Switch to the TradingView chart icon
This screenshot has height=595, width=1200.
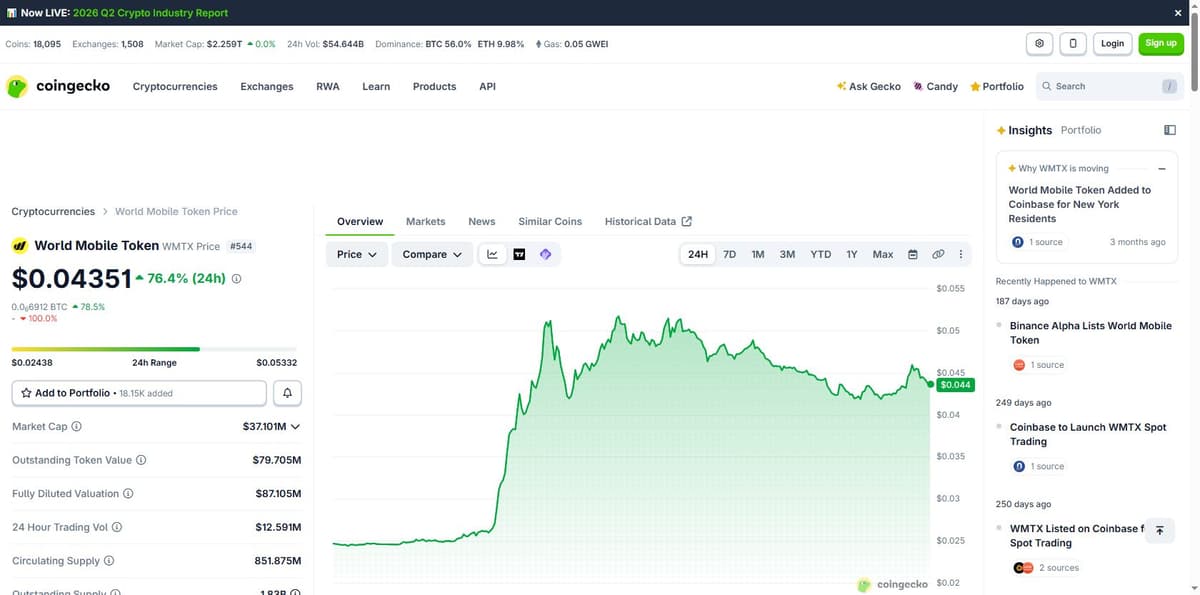click(519, 254)
